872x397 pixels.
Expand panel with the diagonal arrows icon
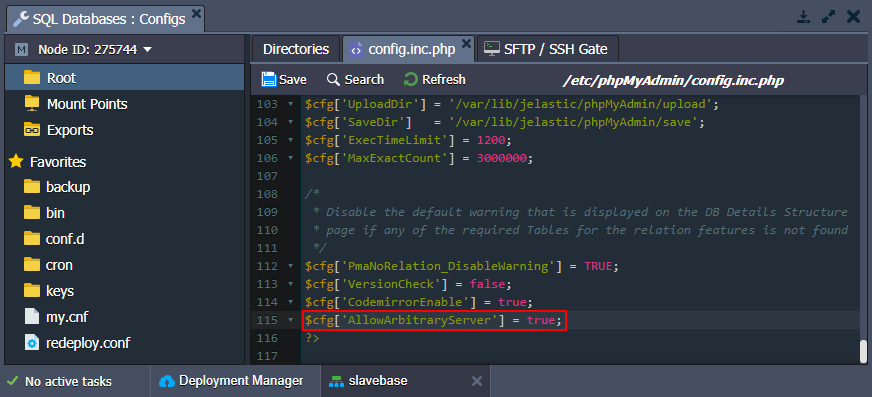(828, 17)
